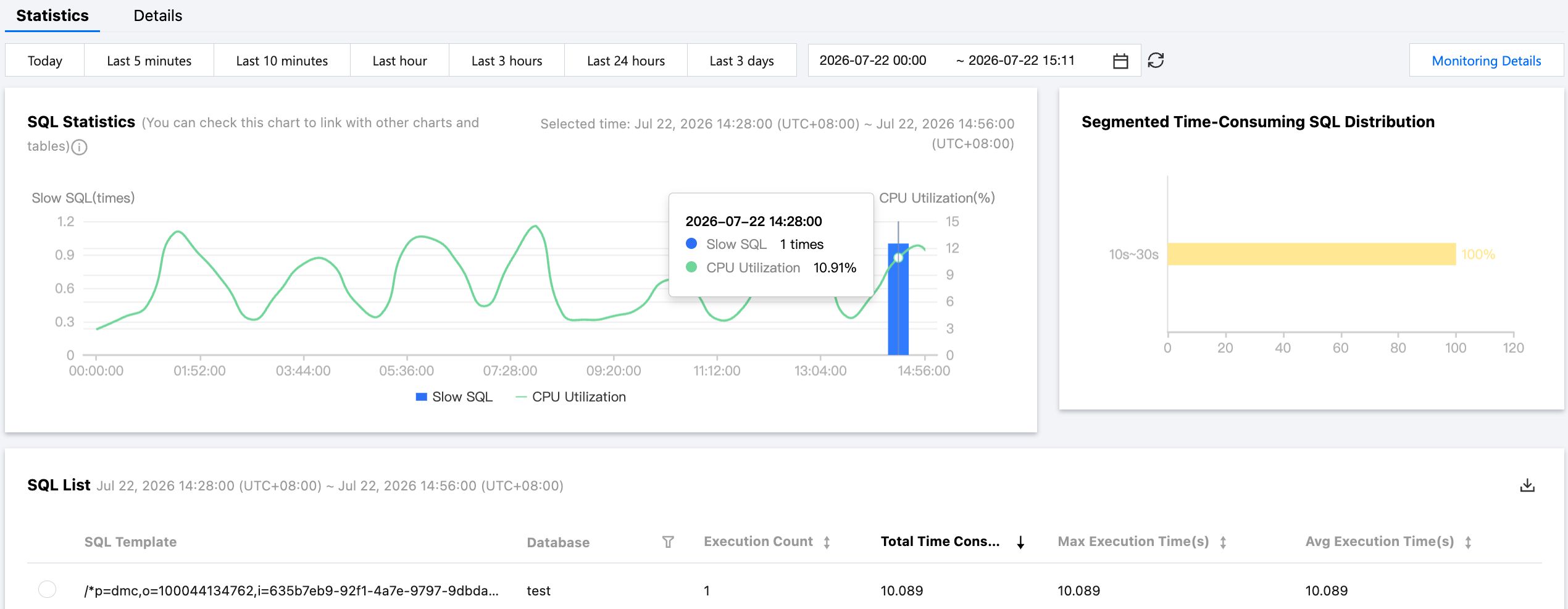Toggle Slow SQL legend series visibility

pyautogui.click(x=454, y=397)
